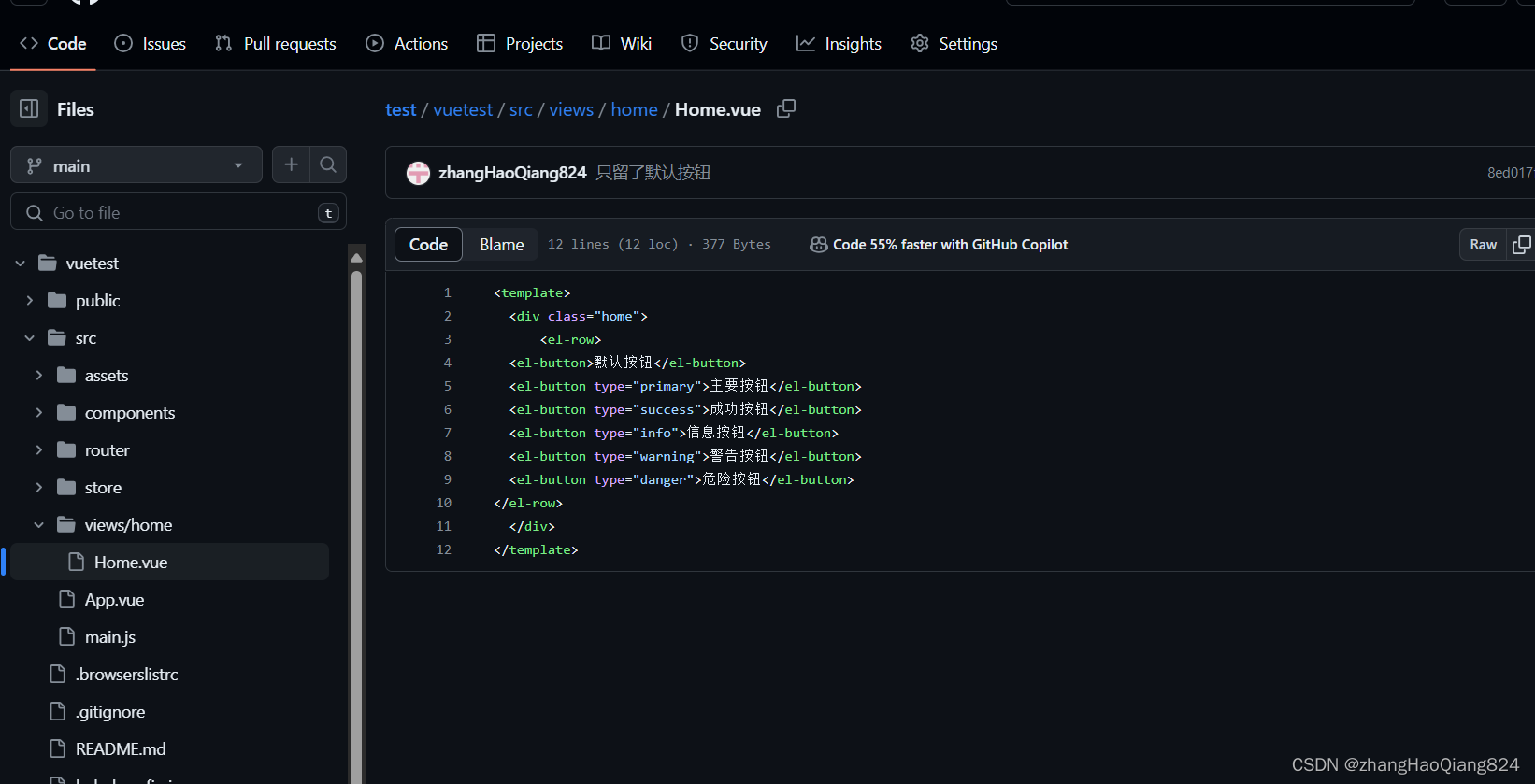
Task: Click test breadcrumb link
Action: click(x=401, y=109)
